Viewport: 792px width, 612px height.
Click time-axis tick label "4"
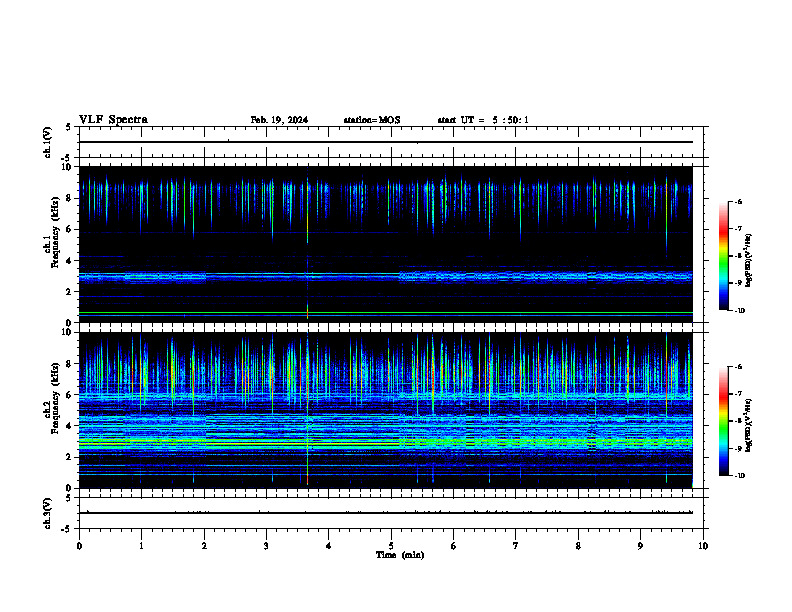(x=328, y=546)
